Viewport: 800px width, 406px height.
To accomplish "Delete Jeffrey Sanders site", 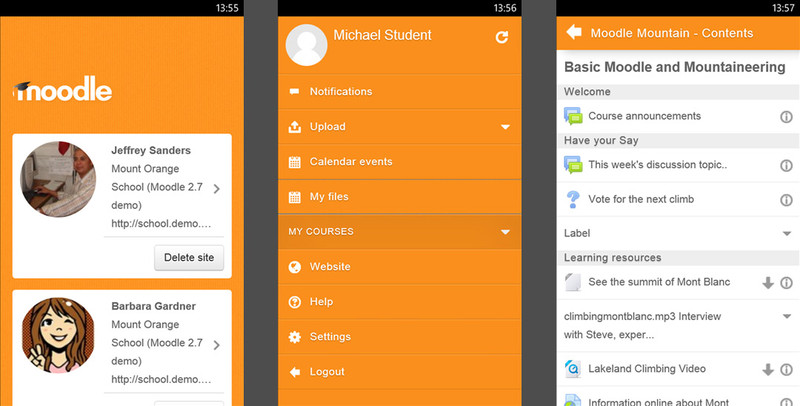I will click(x=189, y=258).
